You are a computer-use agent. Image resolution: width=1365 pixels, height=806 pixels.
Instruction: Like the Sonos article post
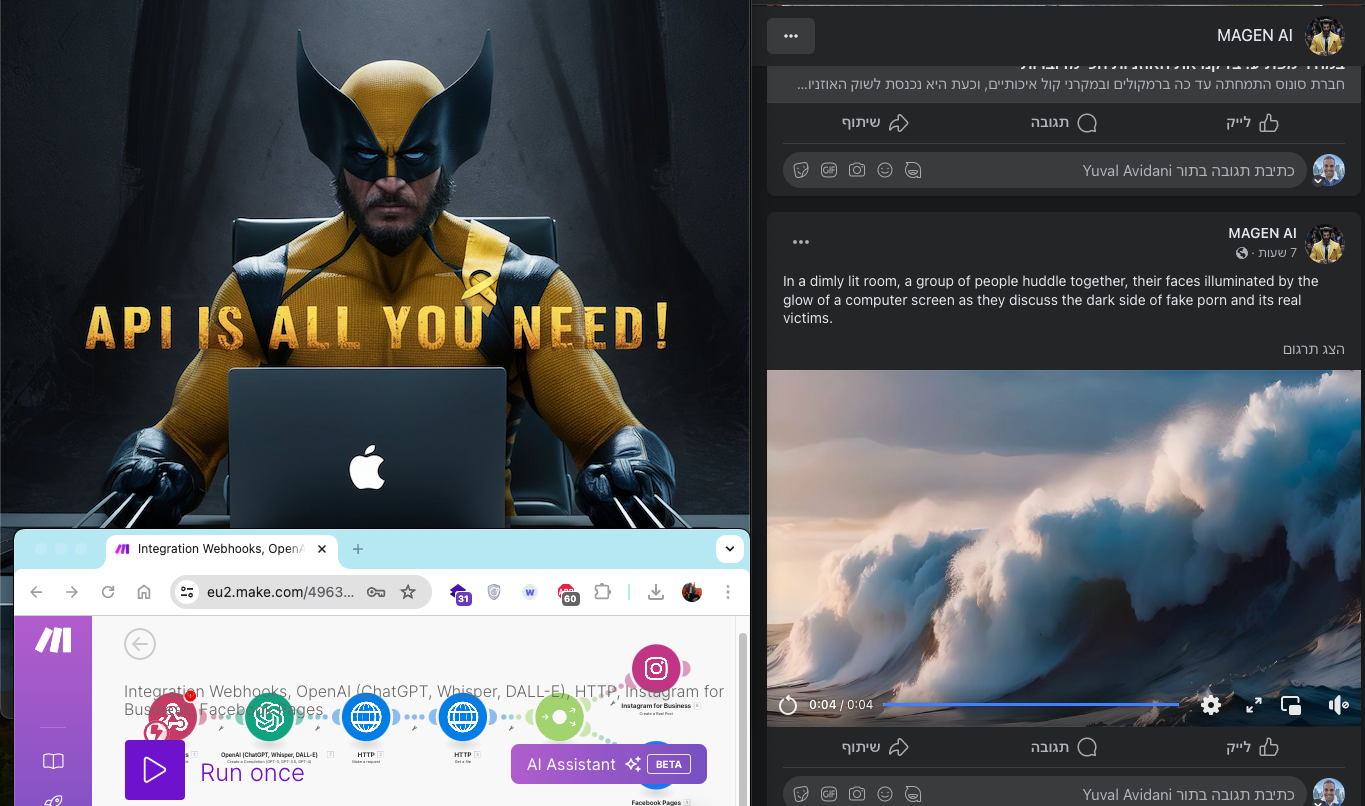coord(1253,123)
